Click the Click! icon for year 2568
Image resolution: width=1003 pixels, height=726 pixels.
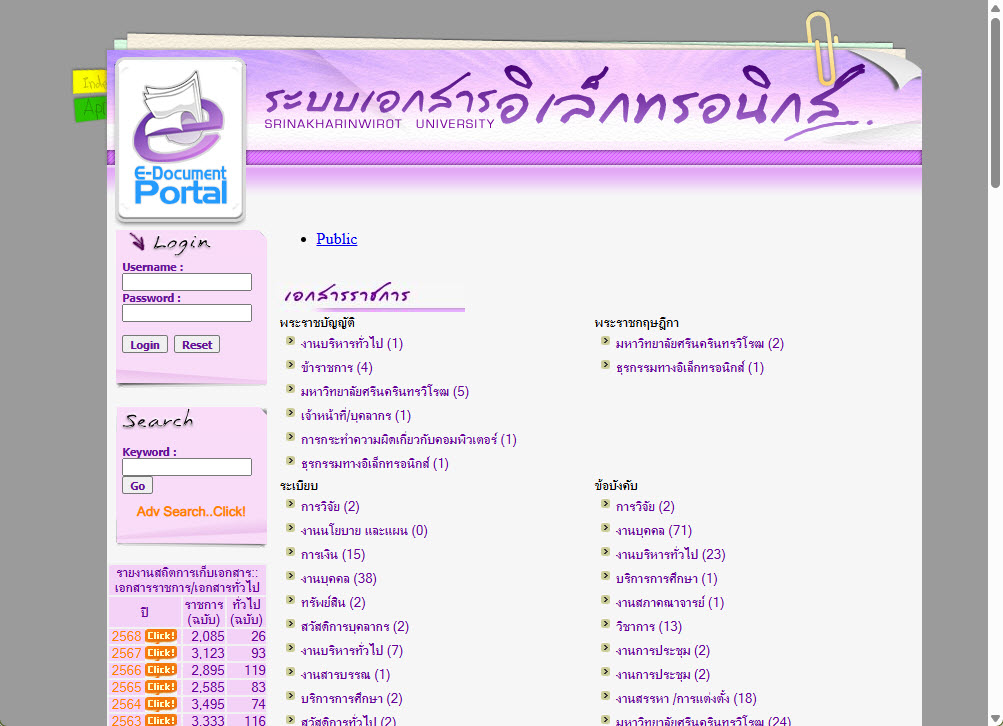pos(161,636)
